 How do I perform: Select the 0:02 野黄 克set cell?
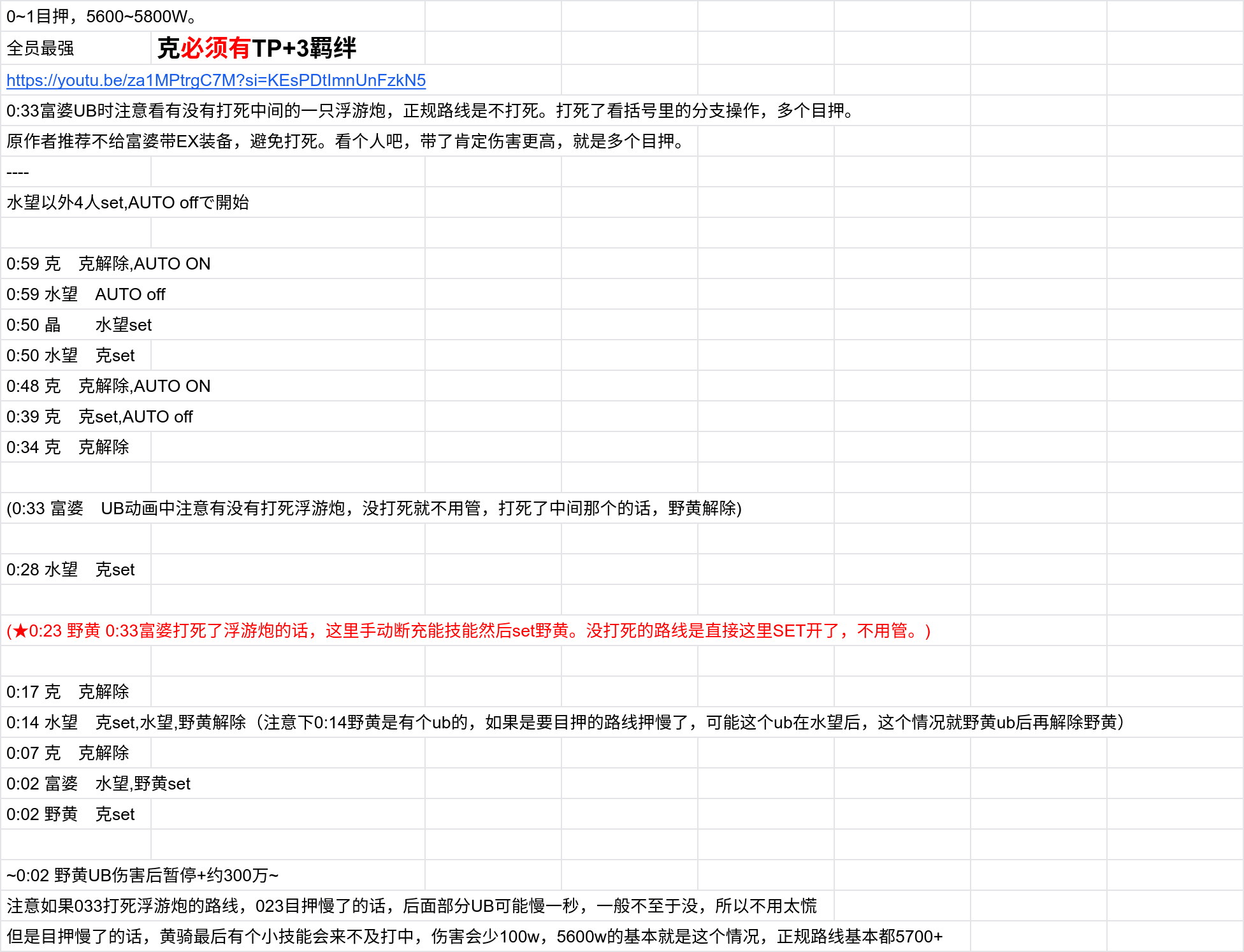coord(71,814)
